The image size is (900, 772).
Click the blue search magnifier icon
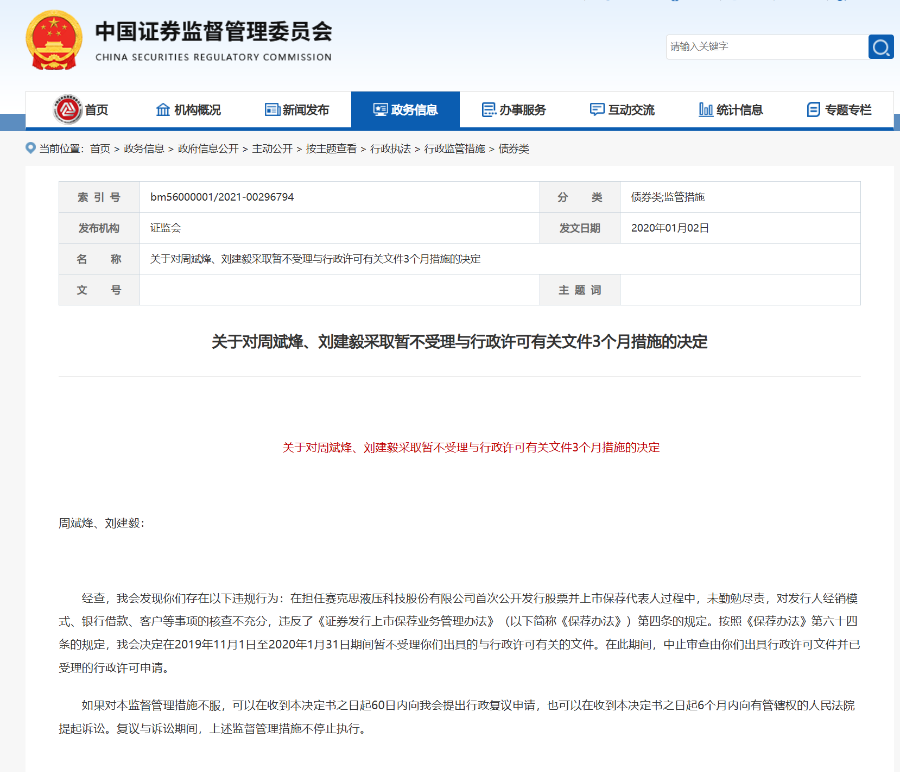tap(880, 47)
